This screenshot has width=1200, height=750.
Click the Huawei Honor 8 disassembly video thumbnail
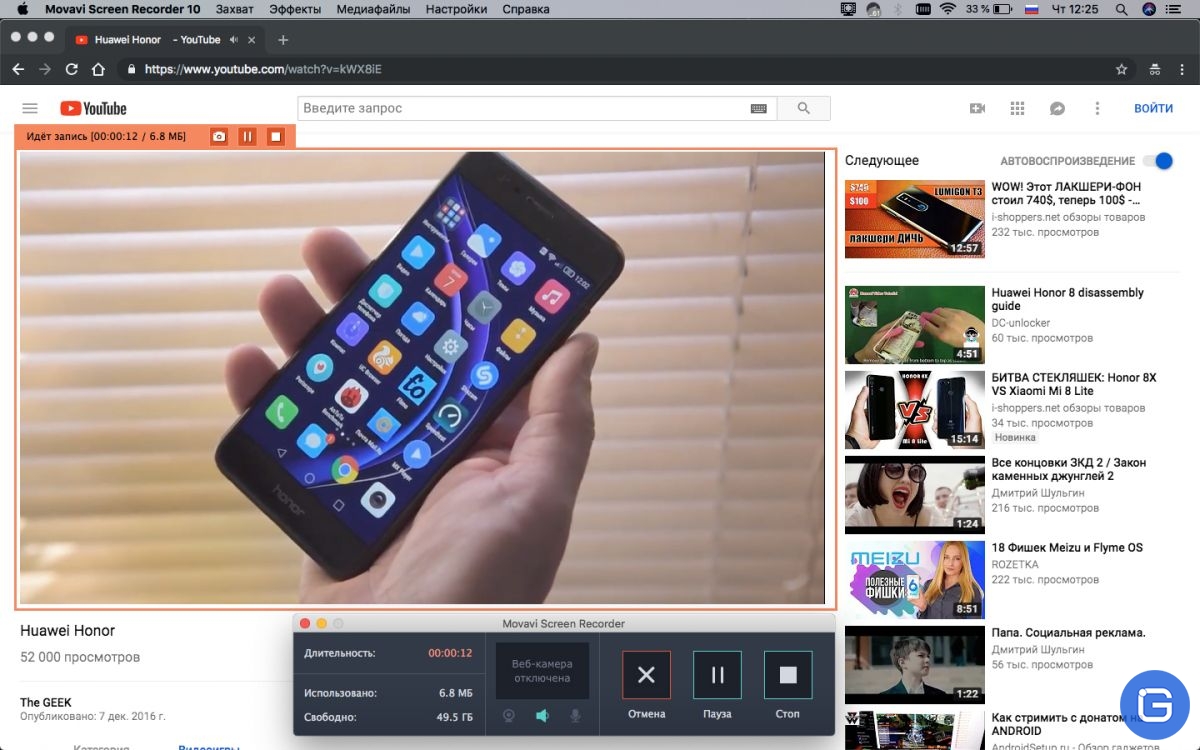click(915, 325)
